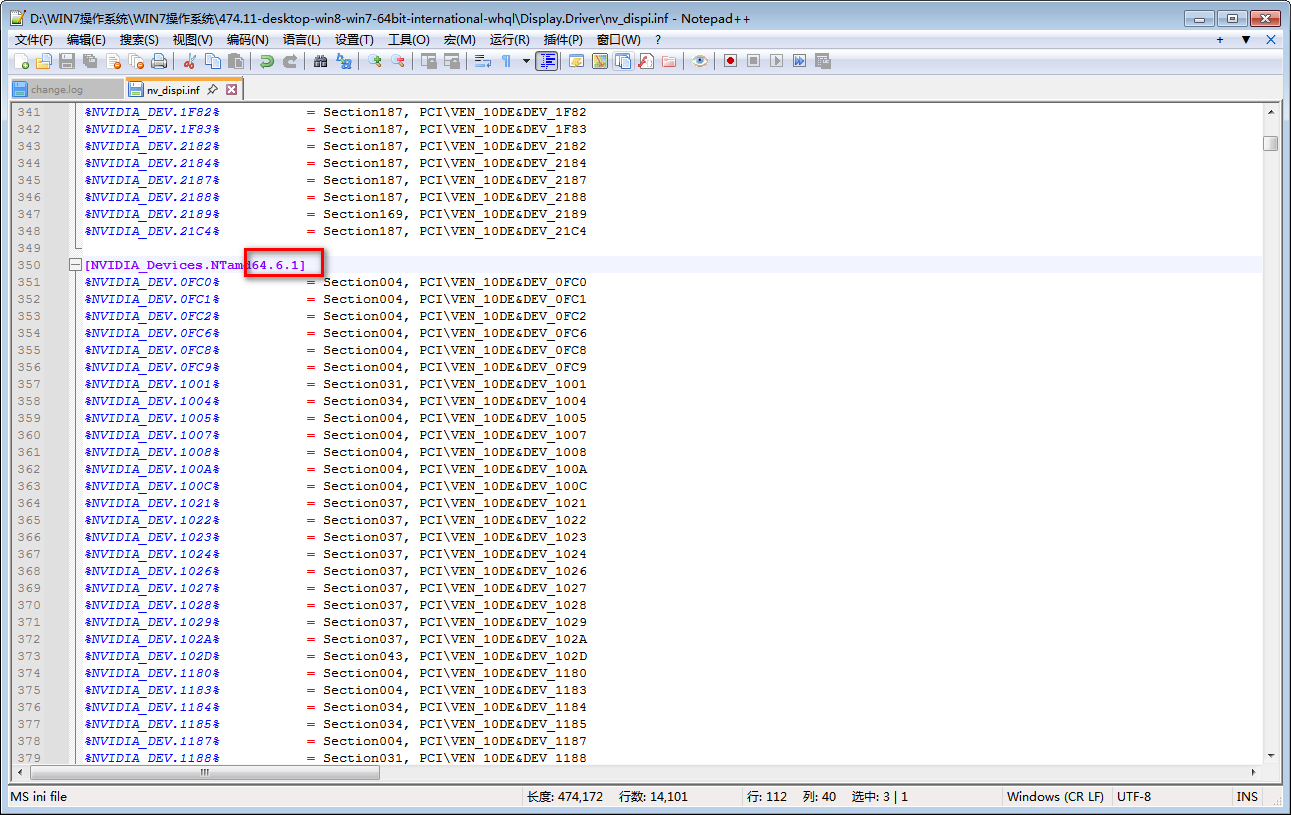Click the vertical scrollbar thumb
Screen dimensions: 1291x815
click(x=1271, y=143)
